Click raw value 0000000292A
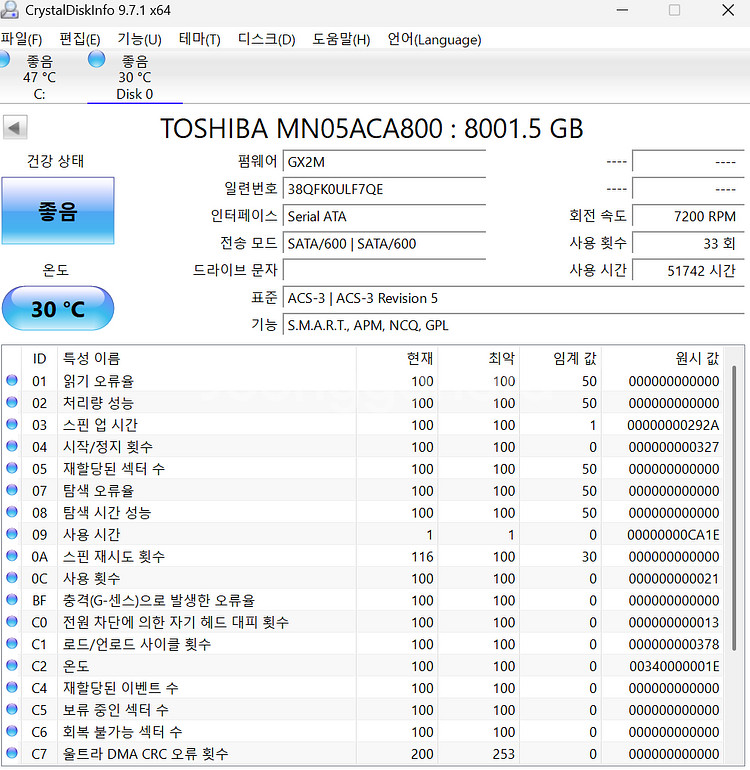750x770 pixels. click(673, 425)
